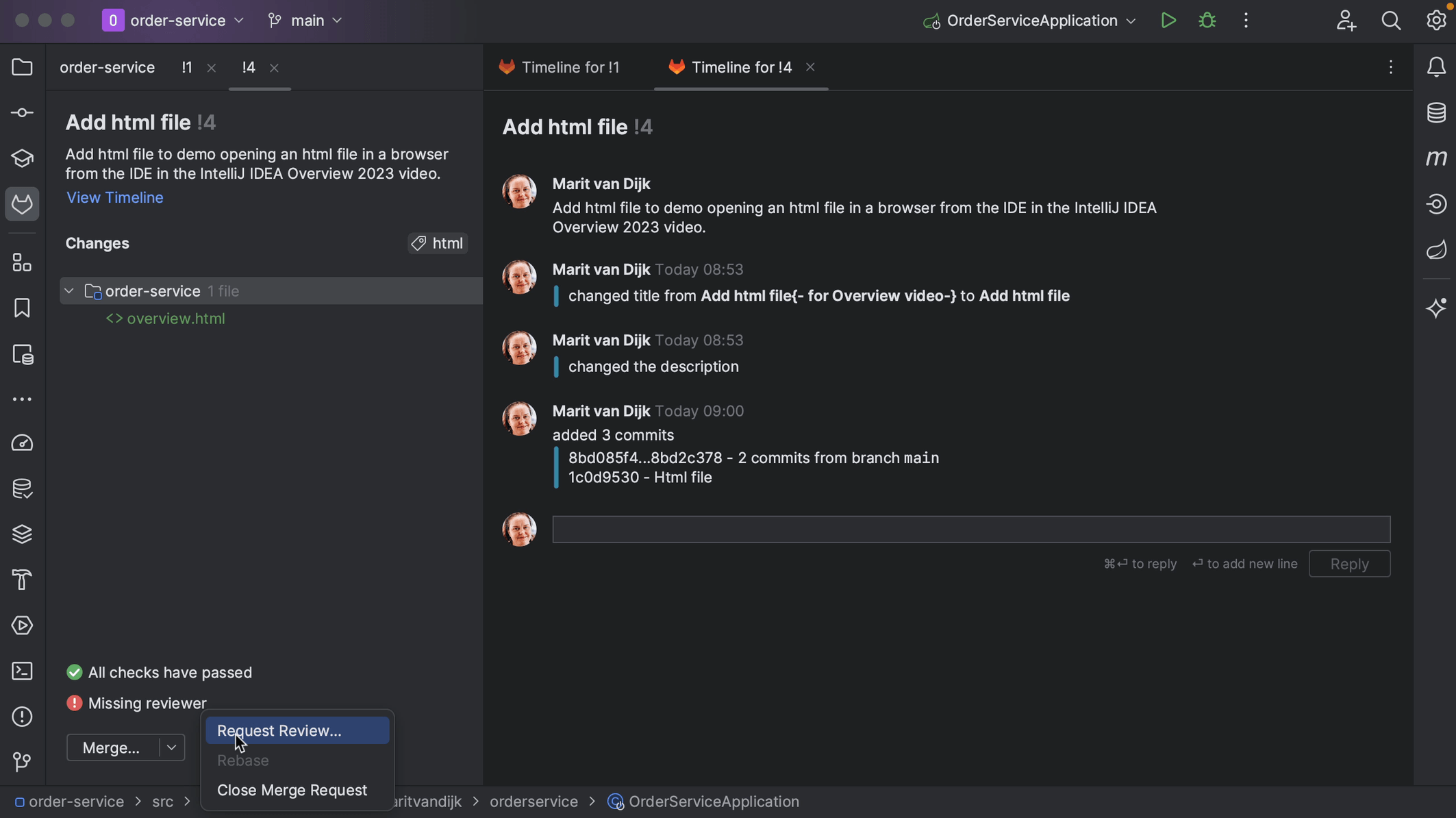Open the Commit tool window icon
This screenshot has width=1456, height=818.
tap(22, 113)
